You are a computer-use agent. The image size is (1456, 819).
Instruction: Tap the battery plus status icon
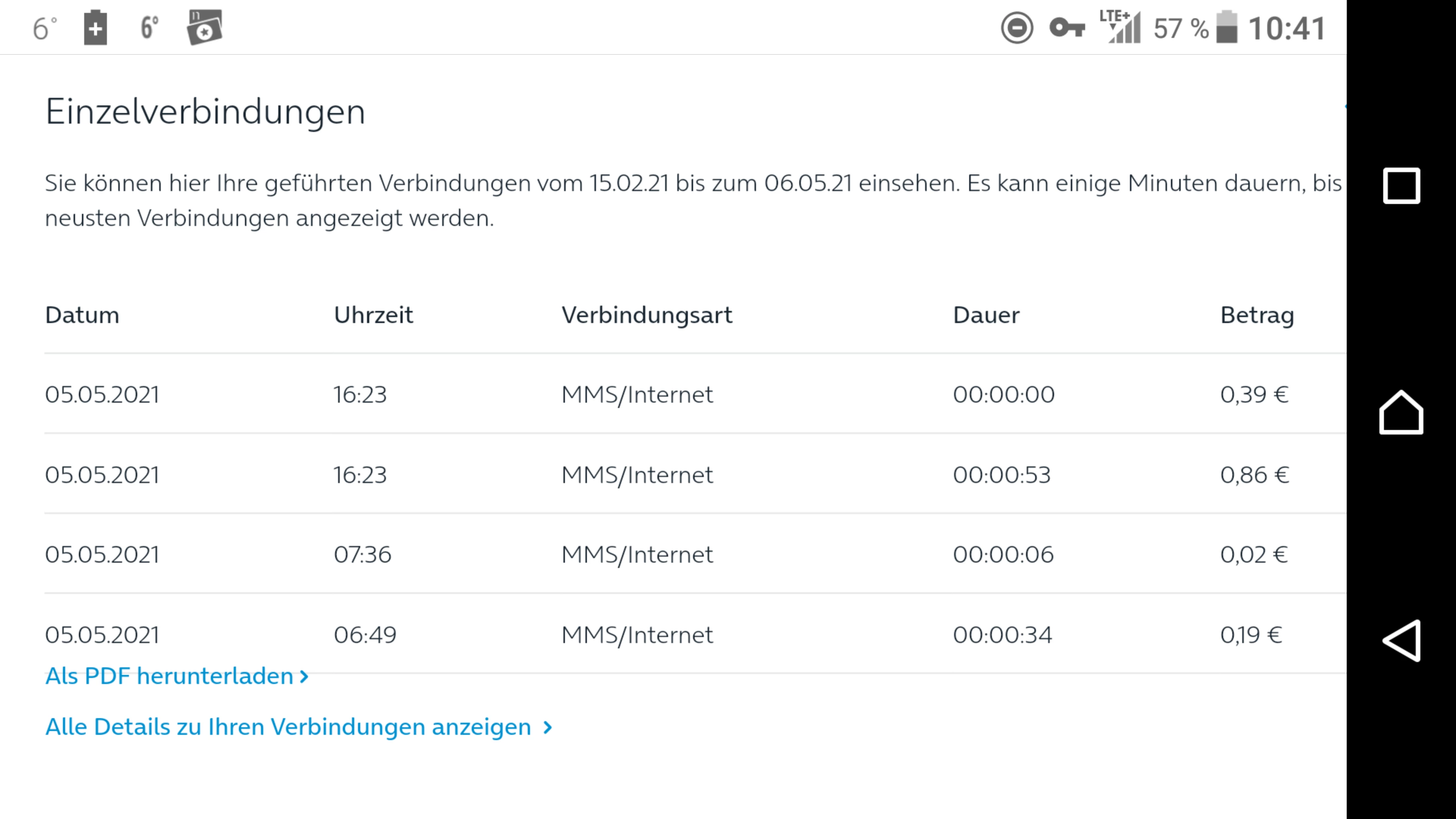95,28
